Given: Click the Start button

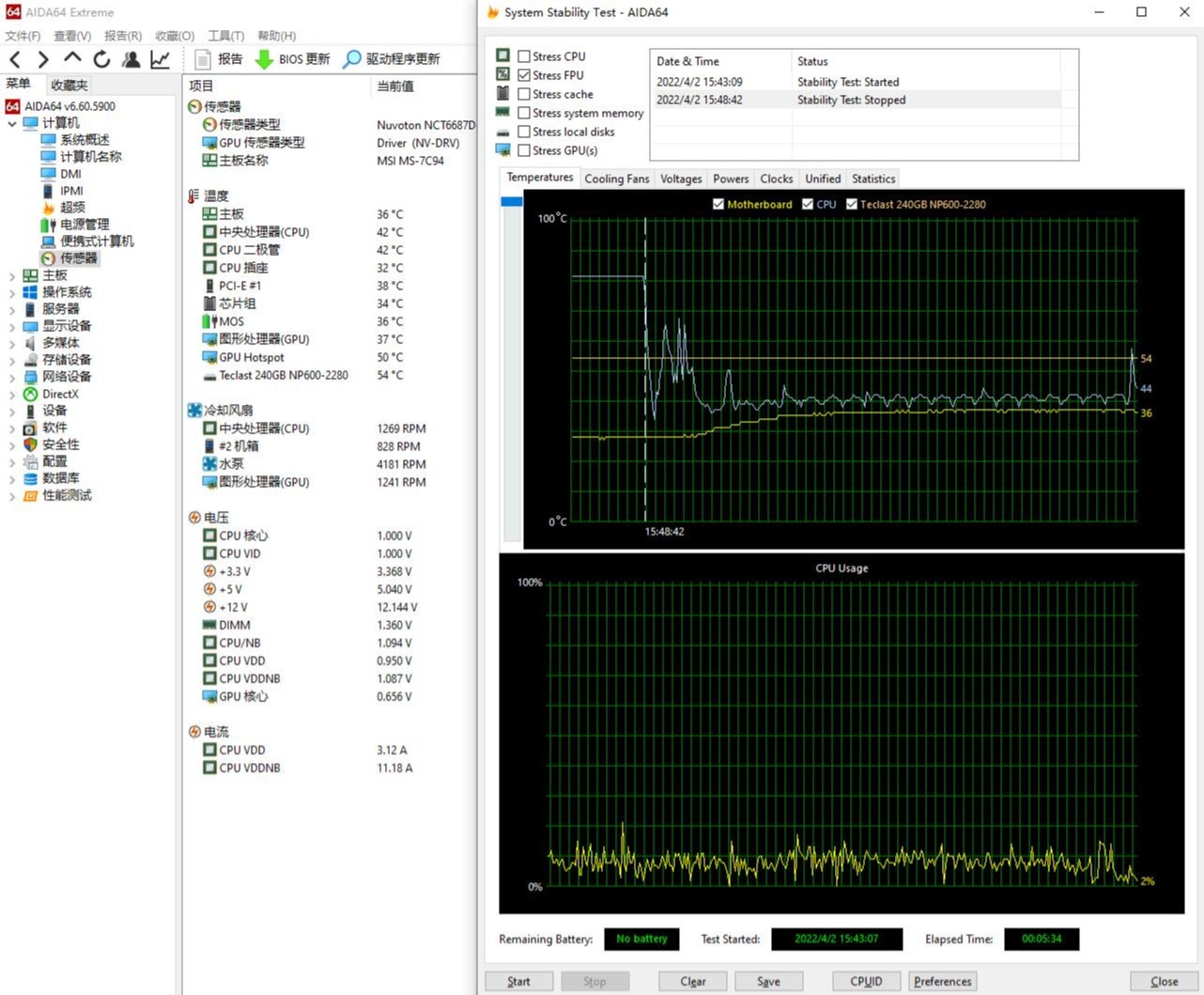Looking at the screenshot, I should pyautogui.click(x=518, y=981).
